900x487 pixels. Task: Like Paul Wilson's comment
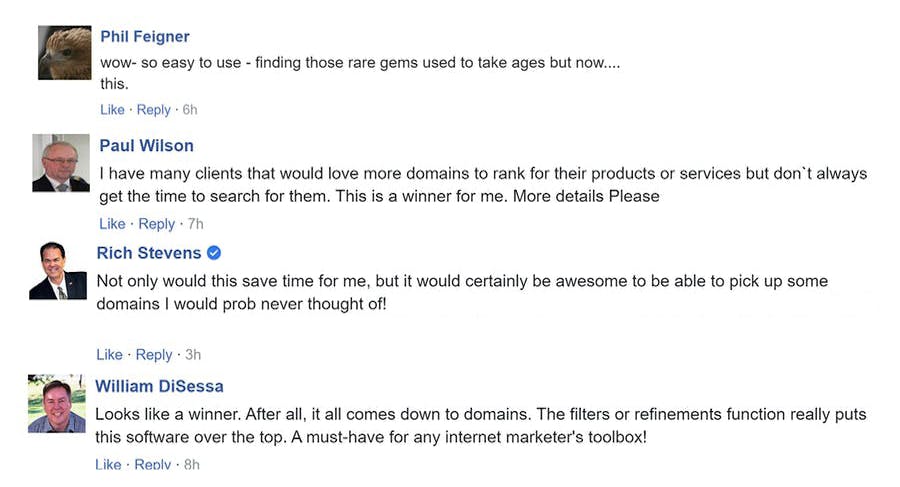[112, 224]
